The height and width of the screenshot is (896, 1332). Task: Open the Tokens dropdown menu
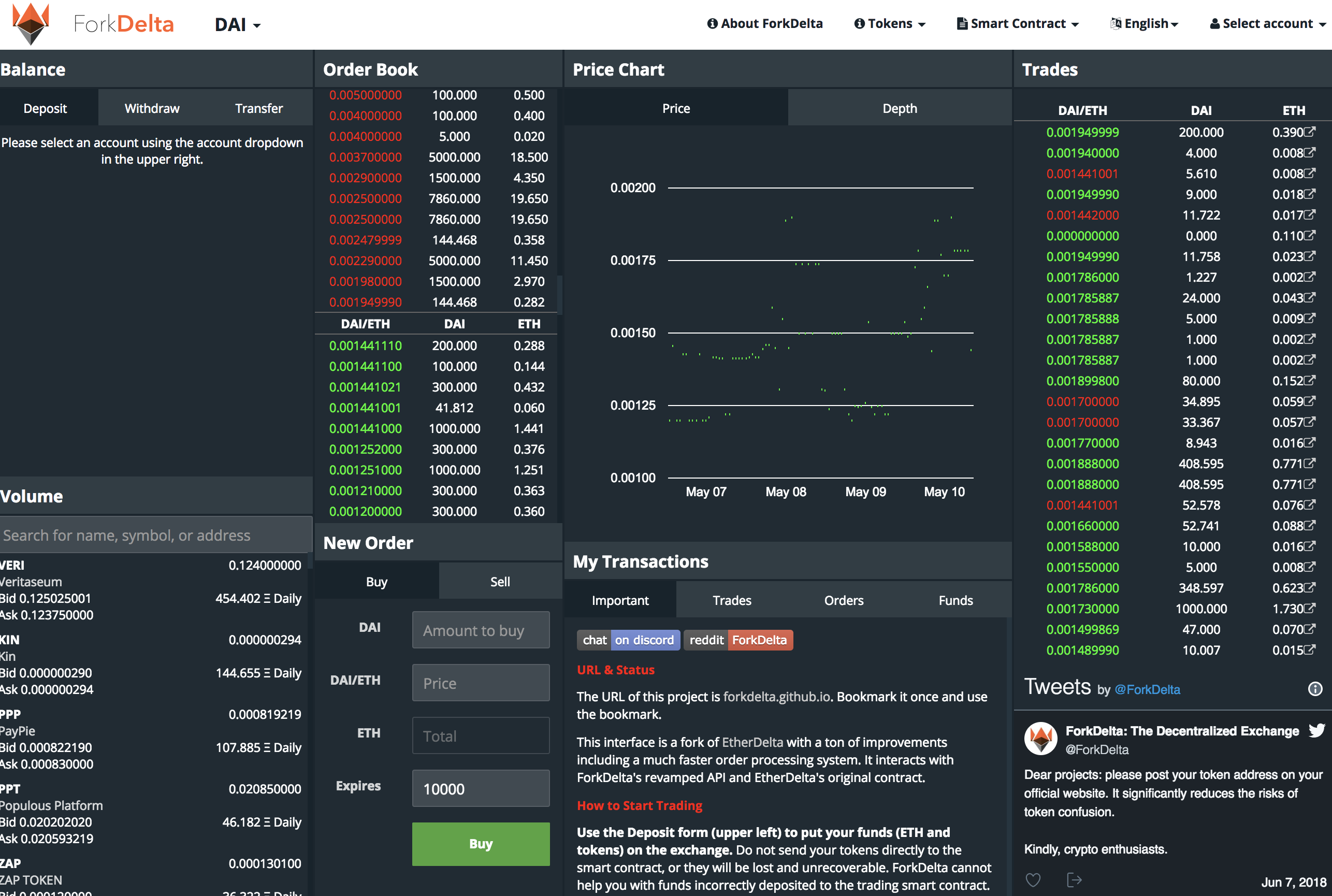click(x=889, y=23)
